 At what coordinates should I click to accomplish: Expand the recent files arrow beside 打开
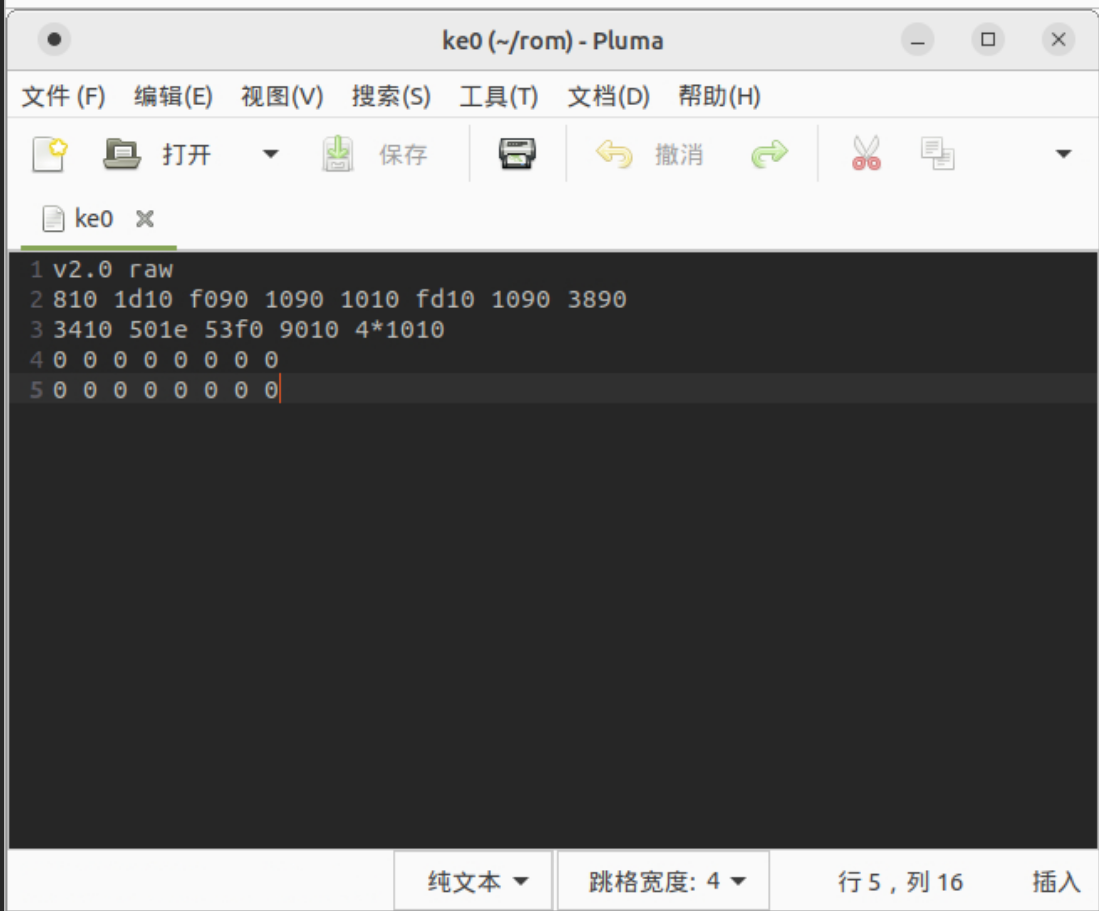[270, 154]
